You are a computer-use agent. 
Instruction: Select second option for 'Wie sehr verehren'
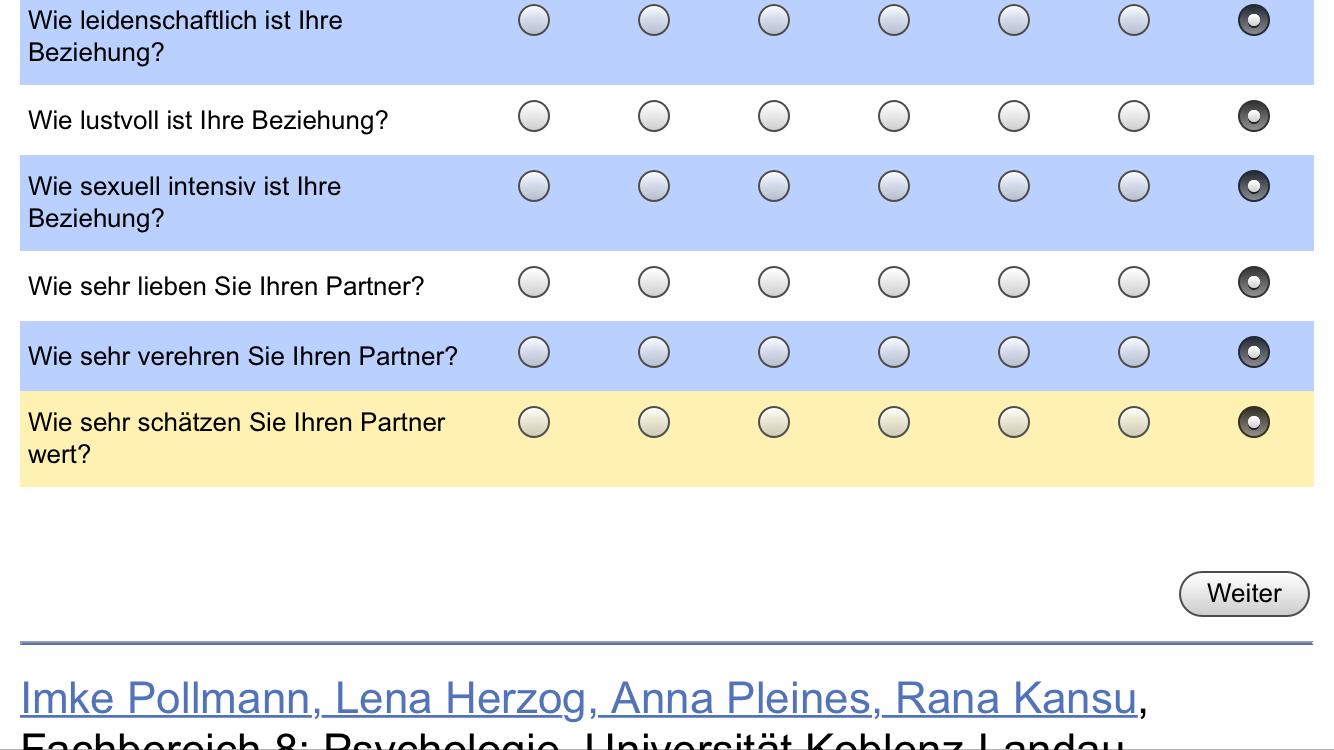654,352
